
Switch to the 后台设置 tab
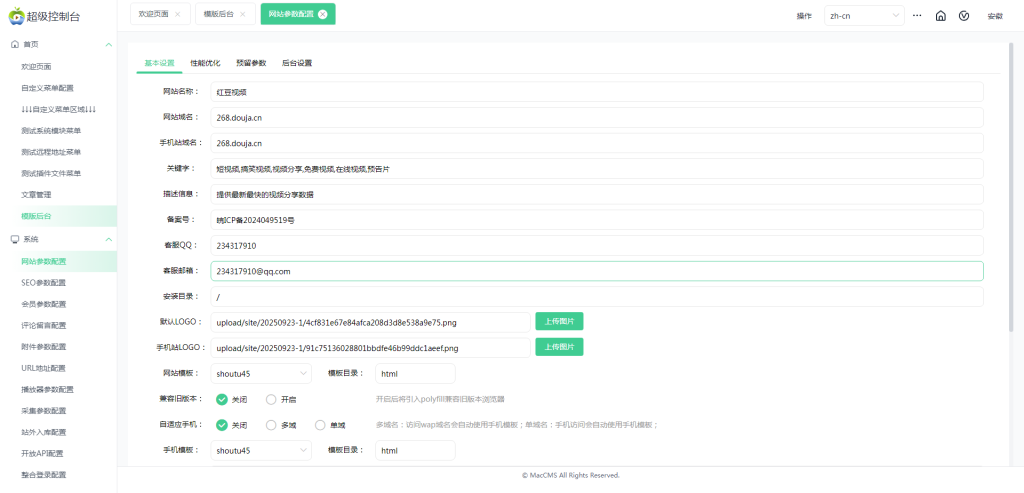tap(297, 63)
